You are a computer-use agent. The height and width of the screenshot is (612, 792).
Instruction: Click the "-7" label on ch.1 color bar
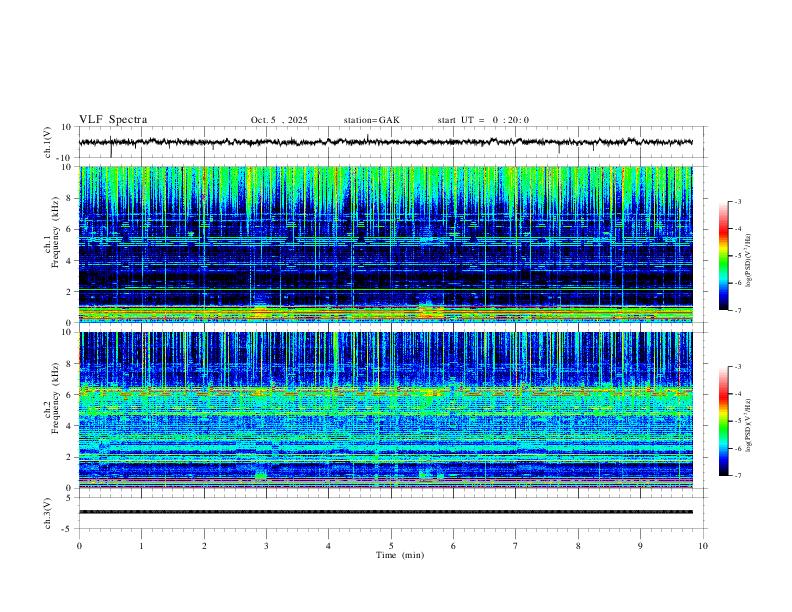(x=738, y=310)
